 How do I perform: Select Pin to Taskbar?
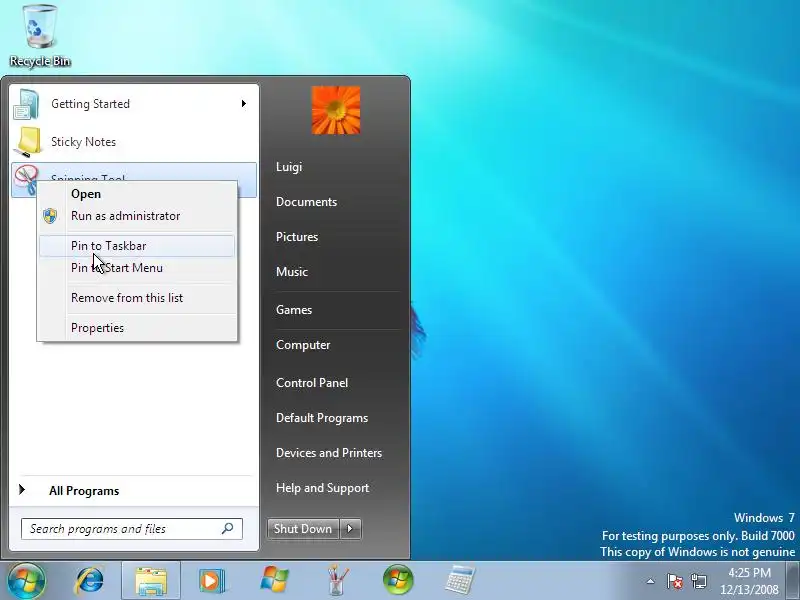tap(137, 246)
